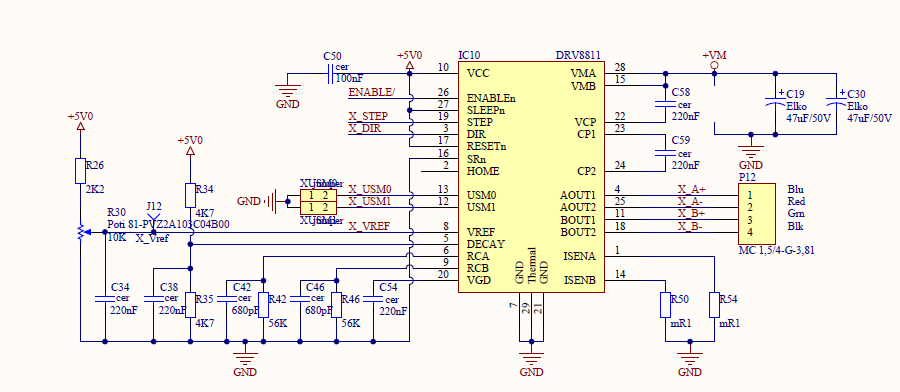Click the X_VREF net label
This screenshot has height=392, width=900.
point(369,226)
